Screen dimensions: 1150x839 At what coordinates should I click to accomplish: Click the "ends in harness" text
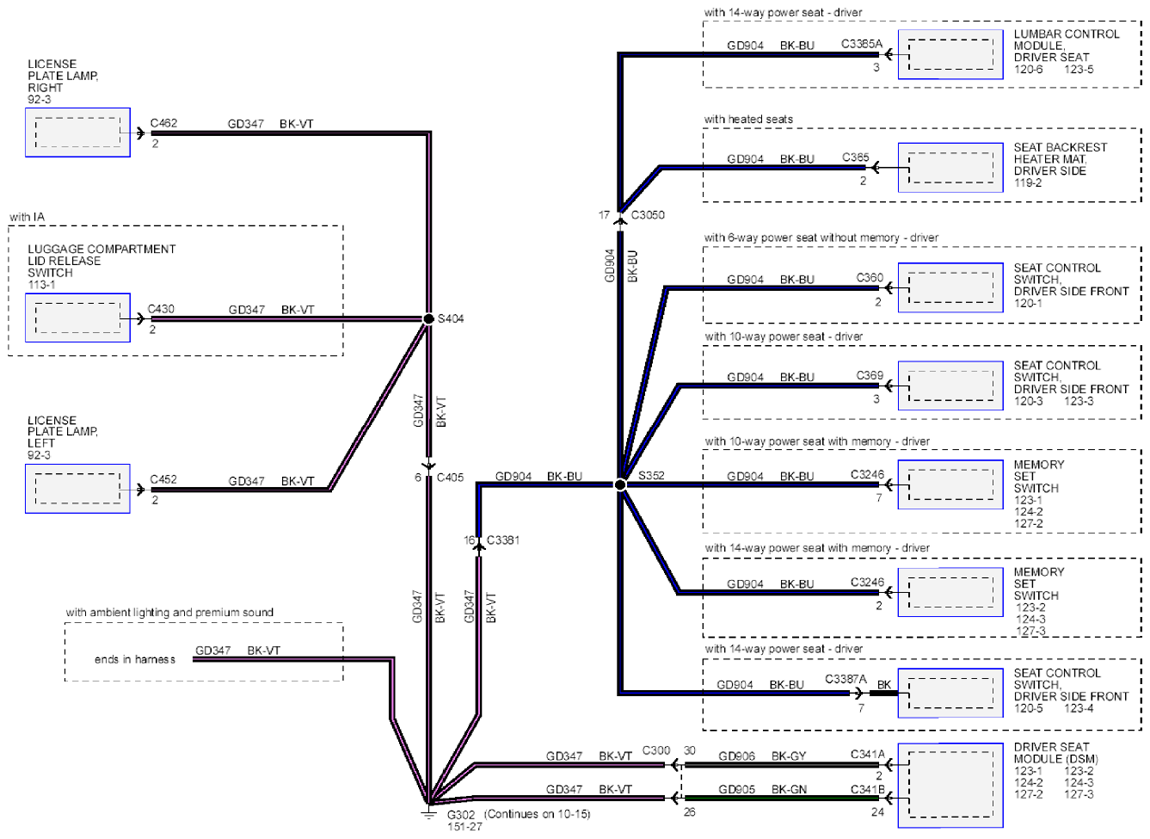tap(135, 659)
